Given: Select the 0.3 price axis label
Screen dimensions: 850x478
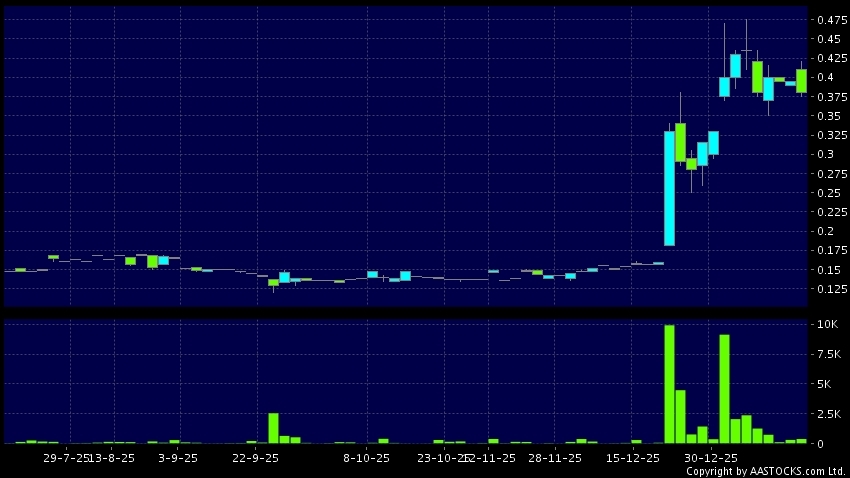Looking at the screenshot, I should click(825, 154).
